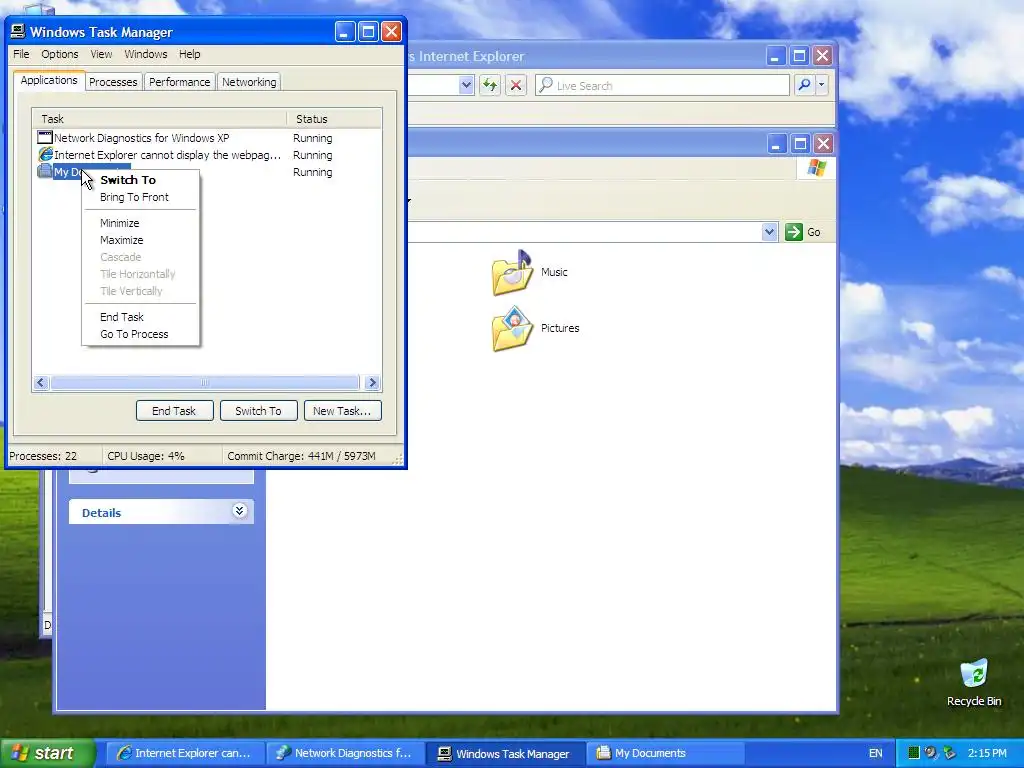Viewport: 1024px width, 768px height.
Task: Choose End Task in context menu
Action: pos(121,317)
